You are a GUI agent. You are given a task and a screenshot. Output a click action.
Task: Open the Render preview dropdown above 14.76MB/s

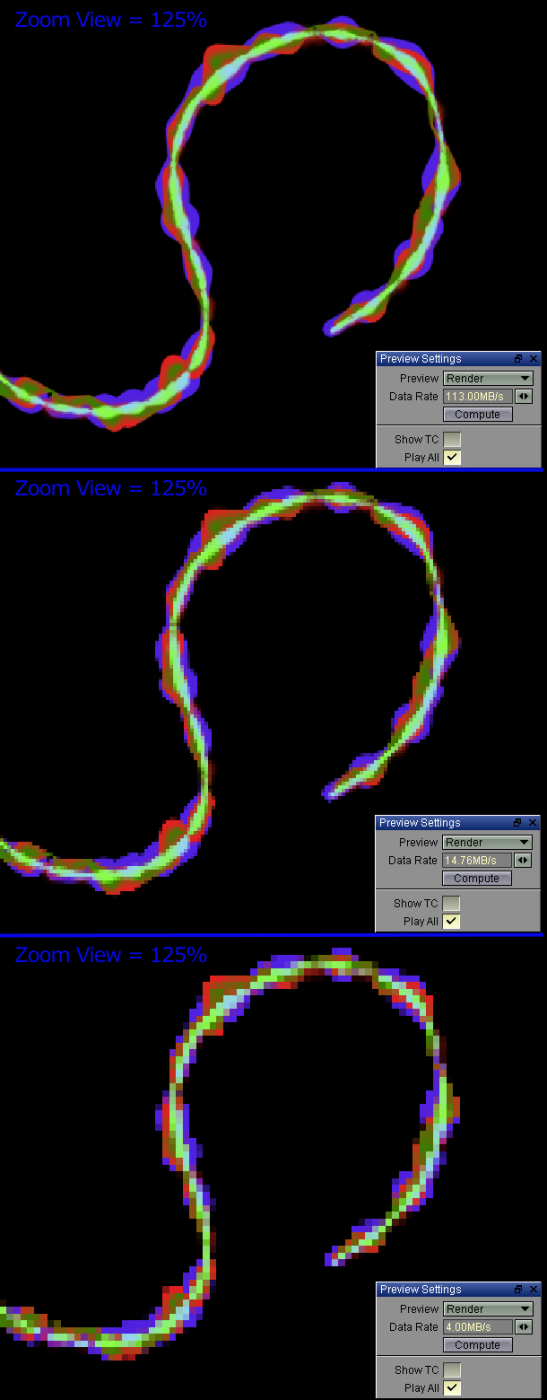coord(488,843)
